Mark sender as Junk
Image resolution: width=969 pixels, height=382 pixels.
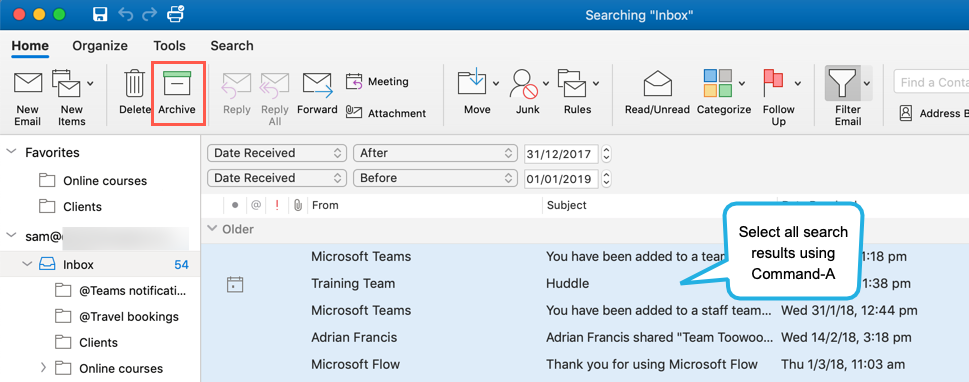525,93
